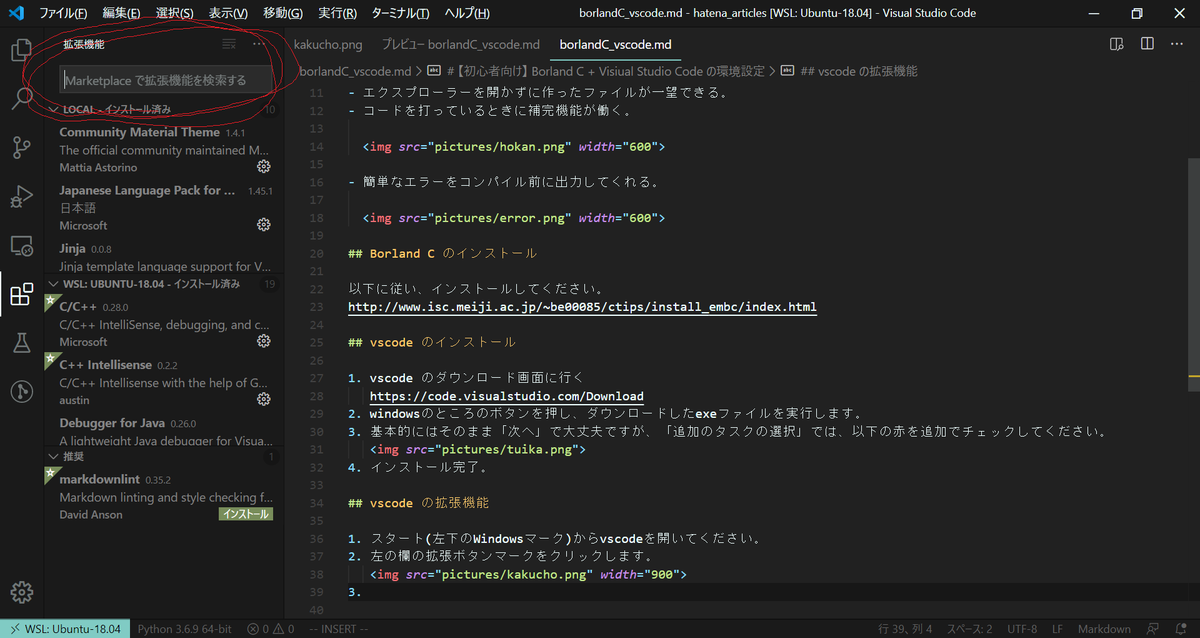This screenshot has height=638, width=1200.
Task: Change LF end-of-line setting
Action: tap(1057, 629)
